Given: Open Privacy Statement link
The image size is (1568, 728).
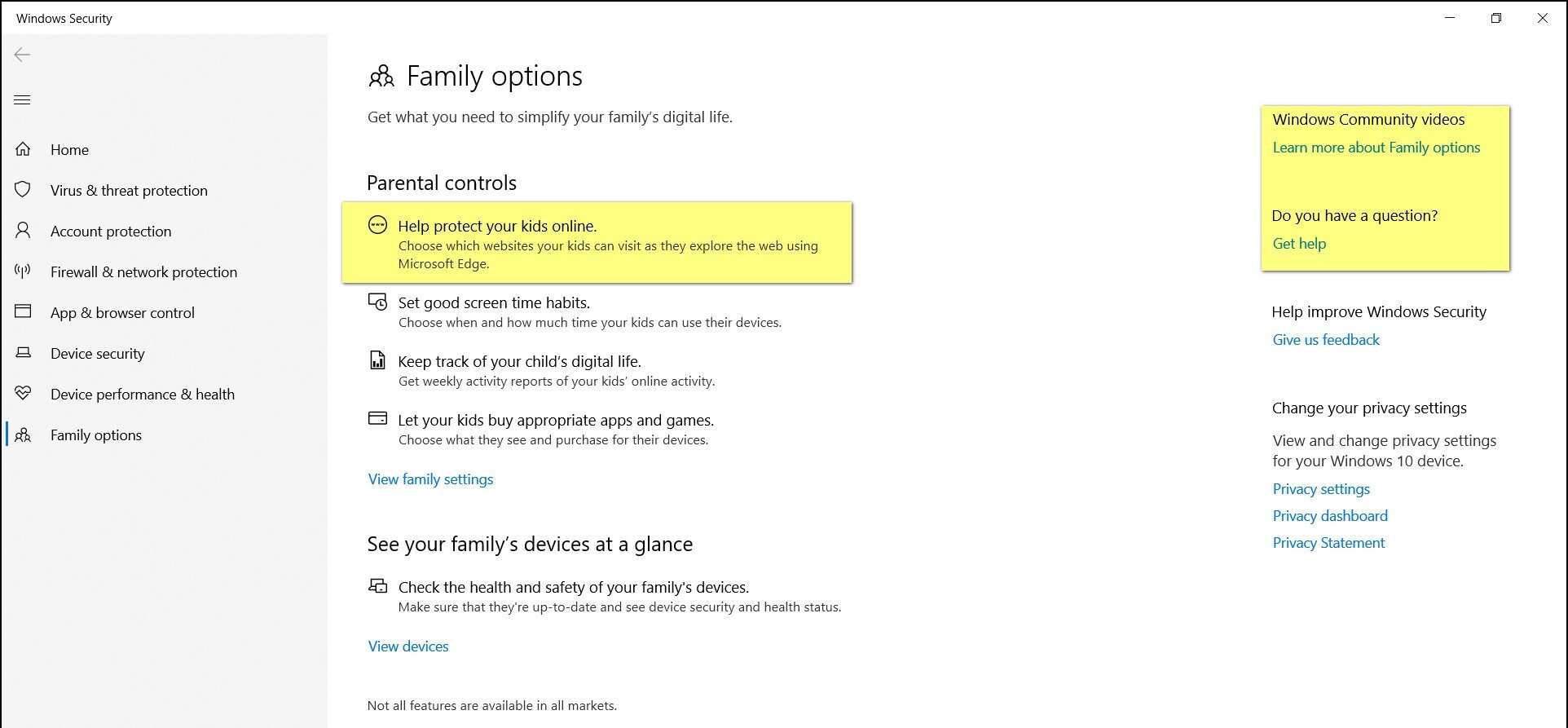Looking at the screenshot, I should (1328, 543).
